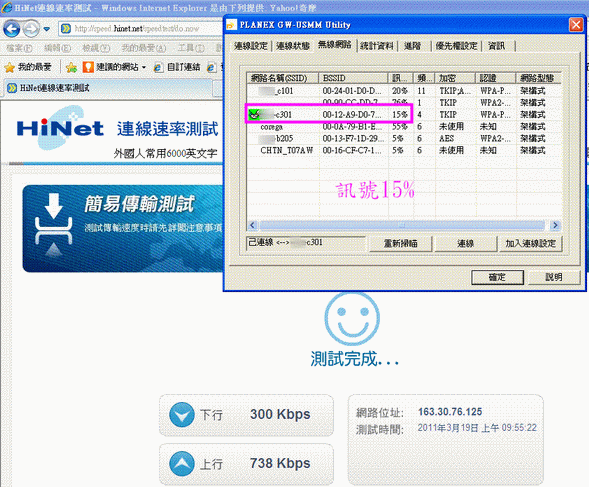Close the PLANEX GW-USMM Utility window

576,25
